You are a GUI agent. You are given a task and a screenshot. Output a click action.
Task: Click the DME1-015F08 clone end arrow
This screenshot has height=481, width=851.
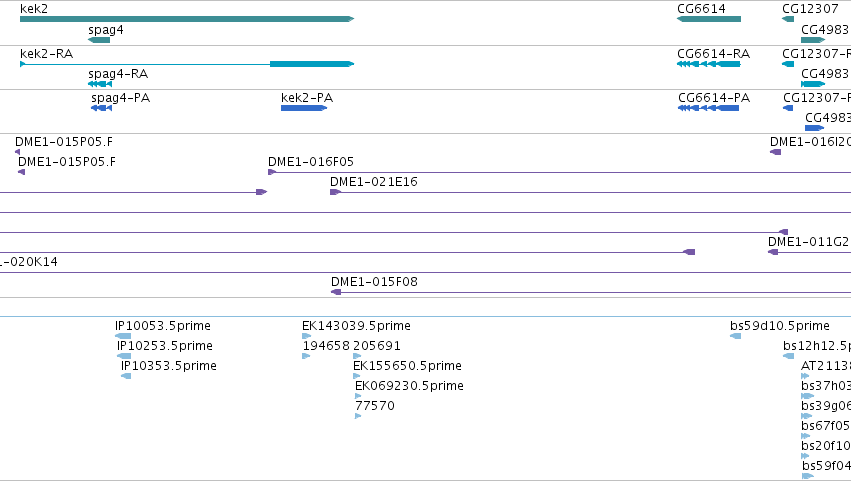[x=336, y=292]
